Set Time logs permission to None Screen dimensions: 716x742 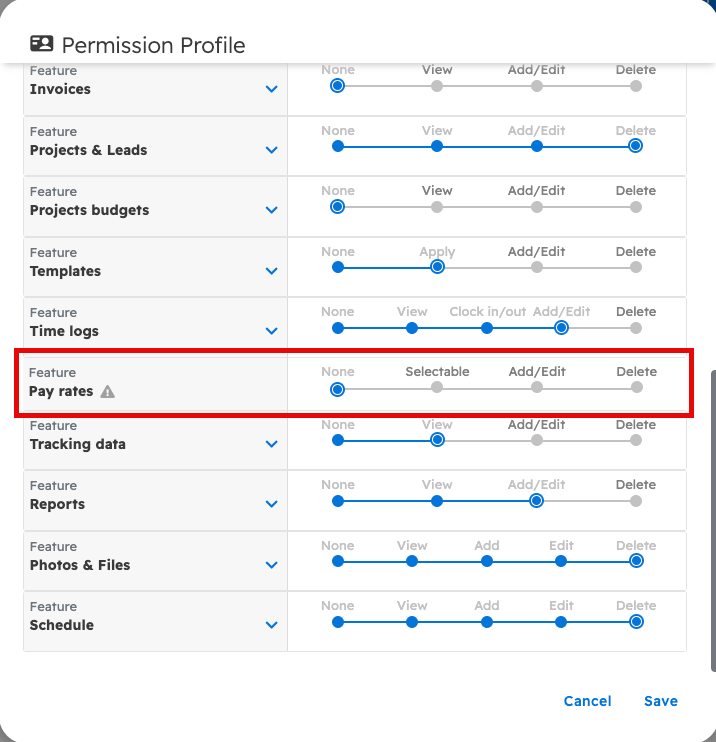click(x=338, y=327)
